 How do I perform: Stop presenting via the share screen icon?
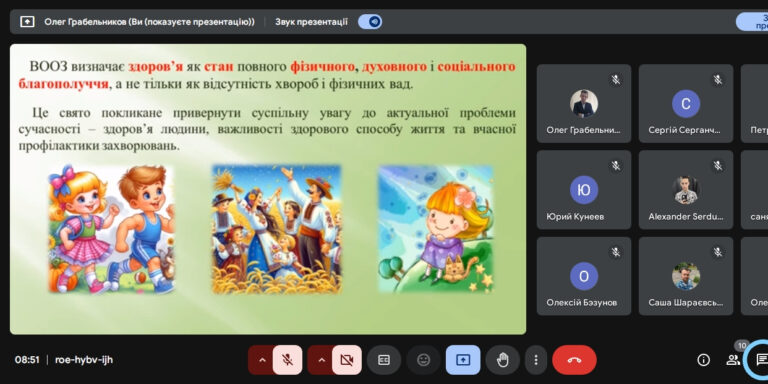463,360
